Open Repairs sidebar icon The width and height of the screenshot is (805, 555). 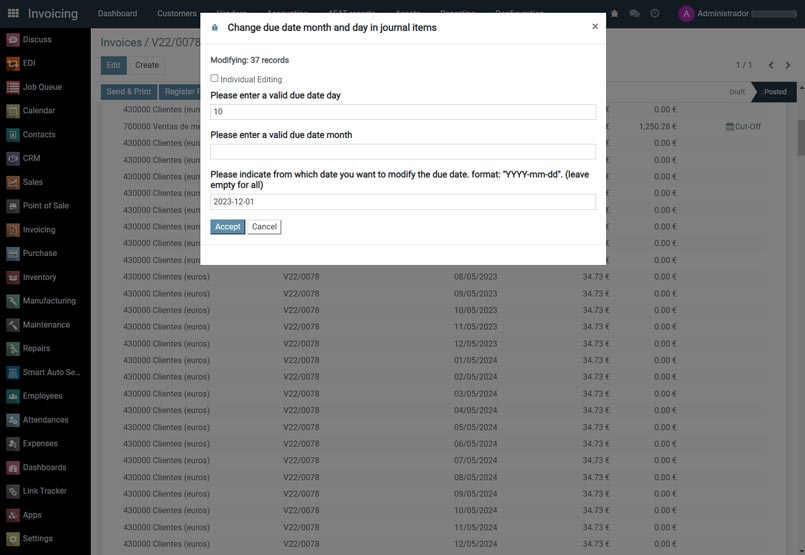click(13, 349)
